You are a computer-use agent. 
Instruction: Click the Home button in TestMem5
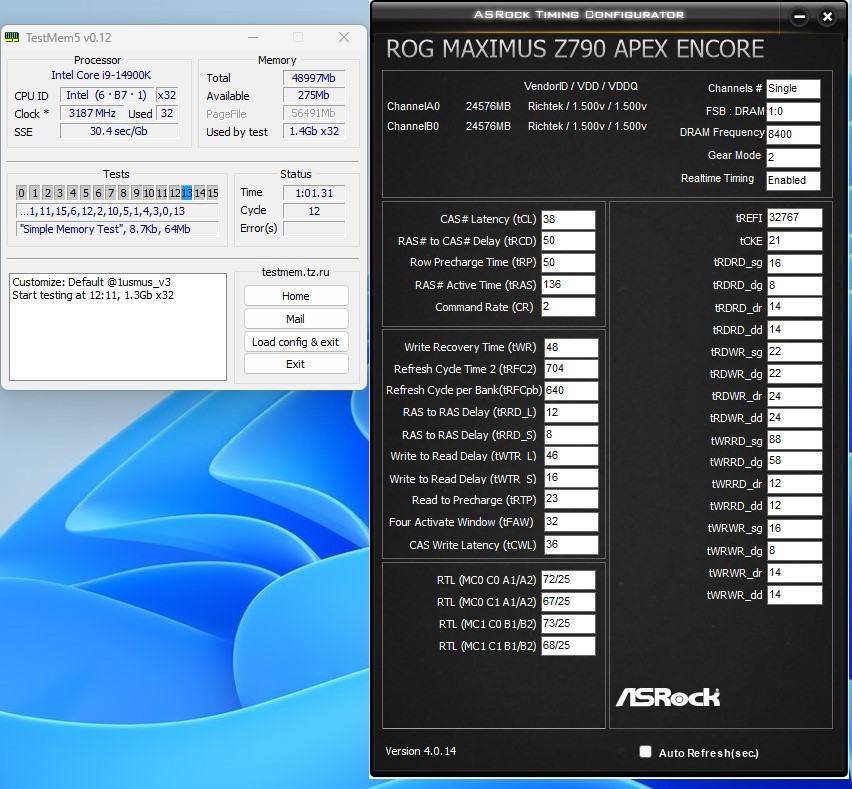[296, 296]
